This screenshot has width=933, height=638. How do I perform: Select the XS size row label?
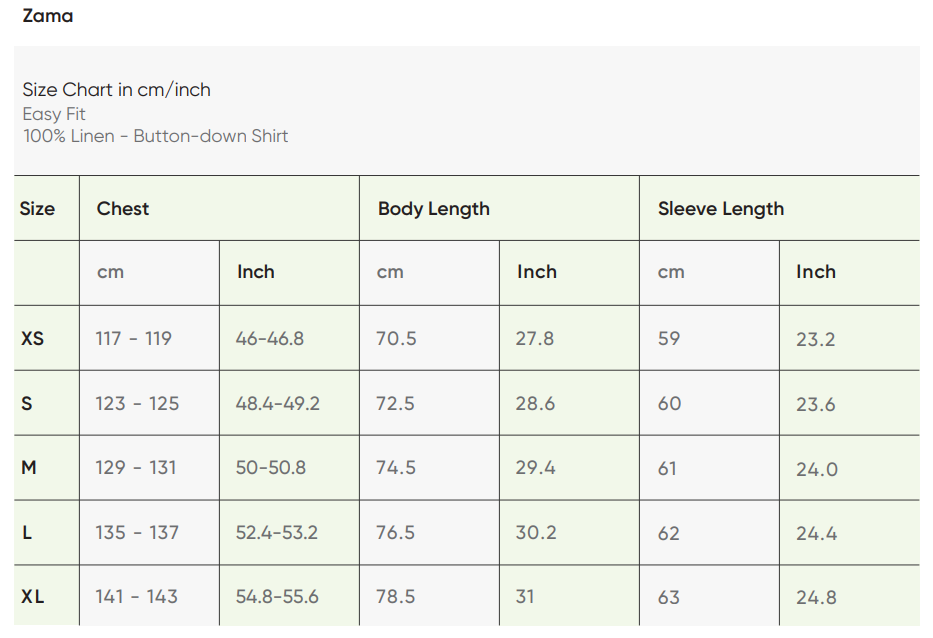pos(33,338)
